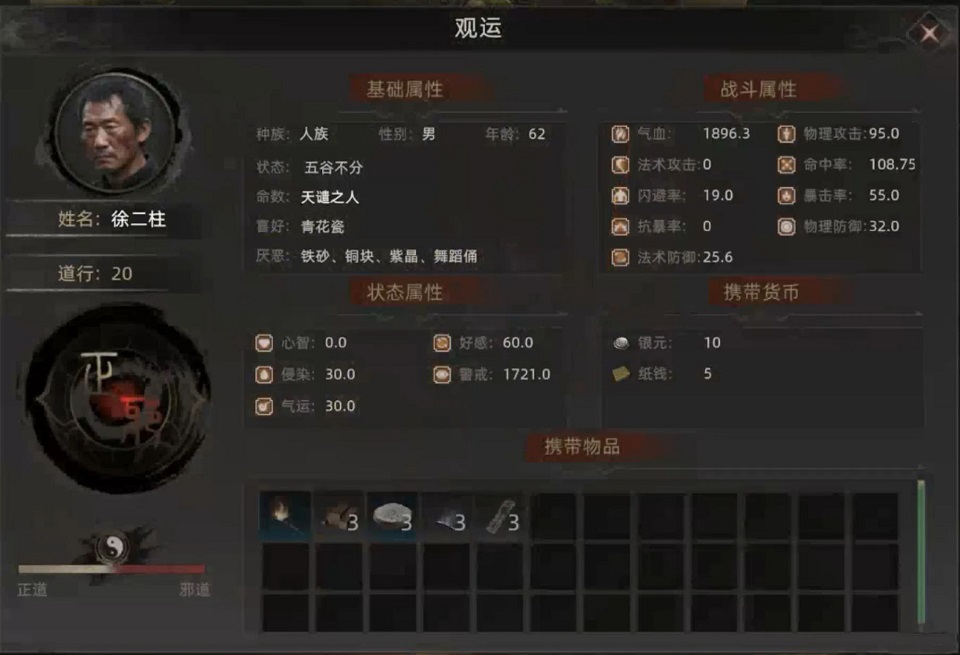Click the 物理攻击 physical attack icon
The image size is (960, 655).
click(786, 133)
